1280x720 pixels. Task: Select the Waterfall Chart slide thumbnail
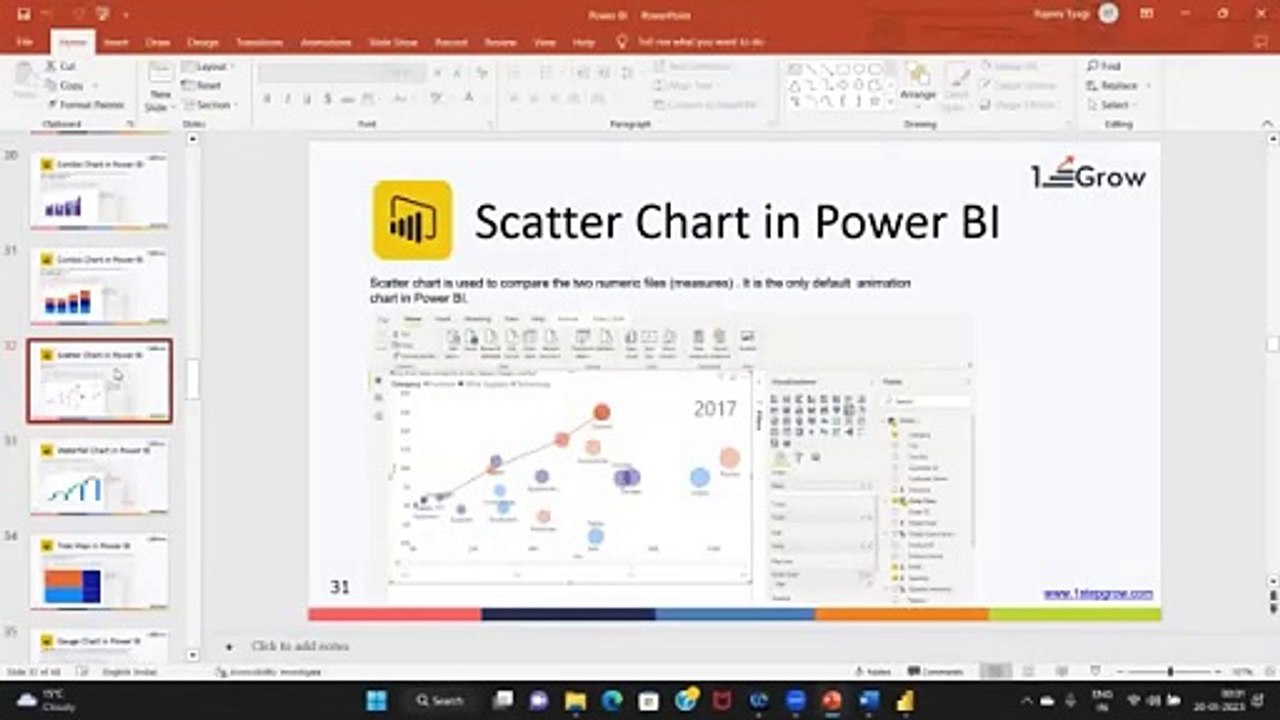[x=99, y=476]
